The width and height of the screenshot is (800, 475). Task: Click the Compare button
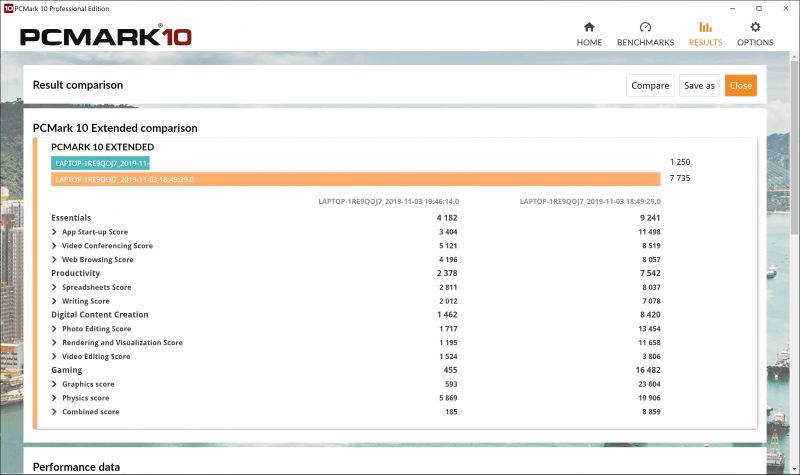coord(650,86)
